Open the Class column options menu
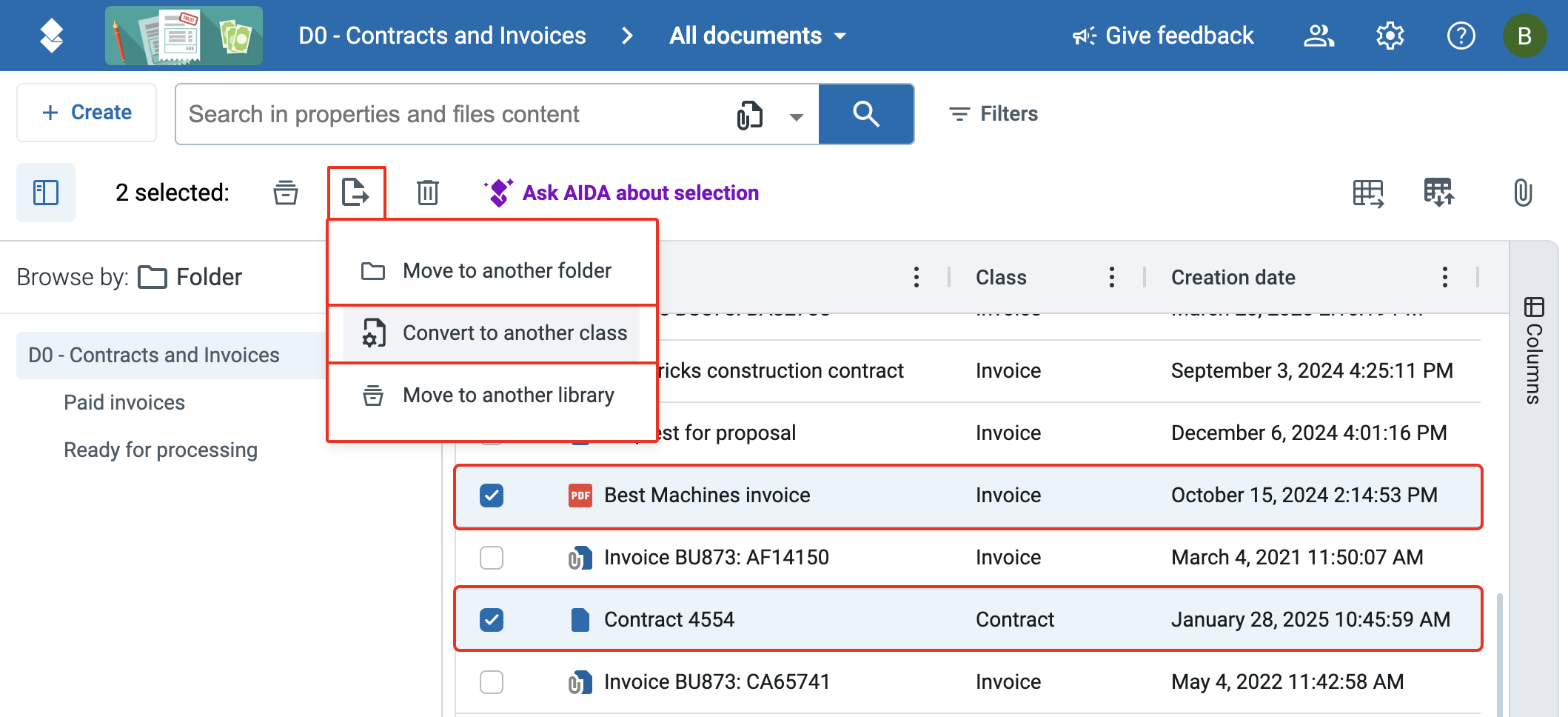 (x=1111, y=277)
